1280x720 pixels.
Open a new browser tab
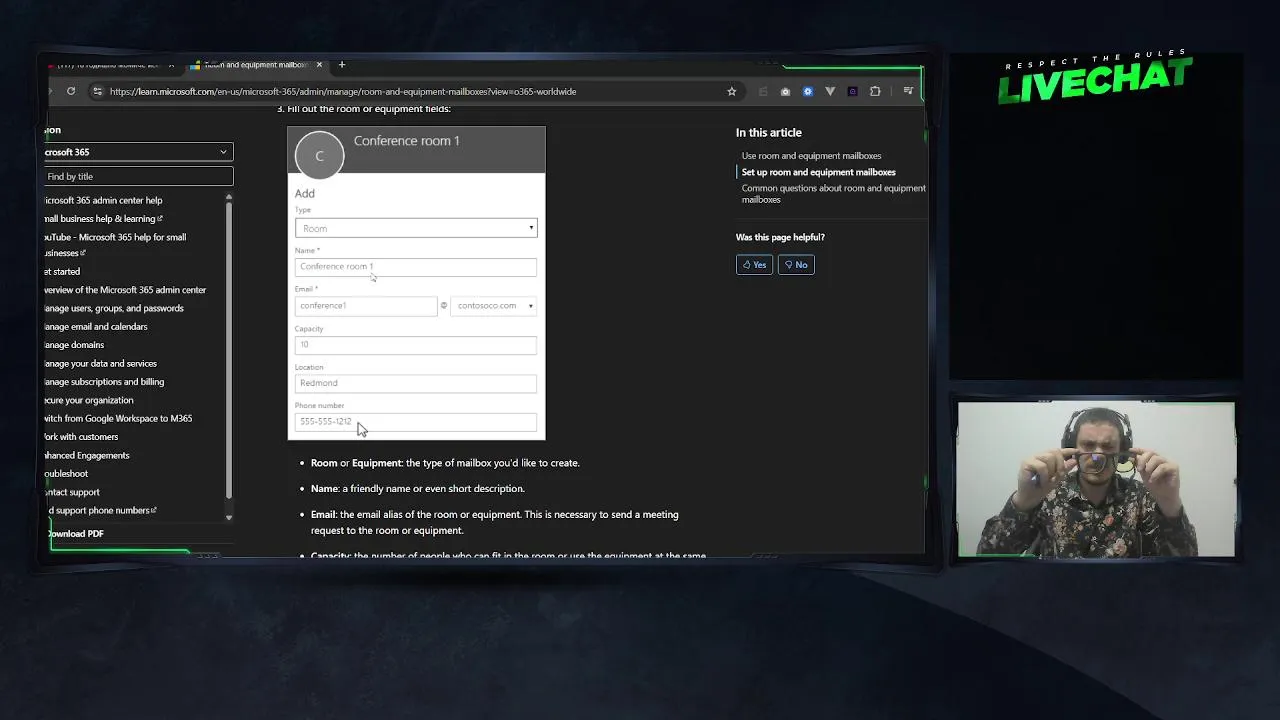(x=341, y=65)
